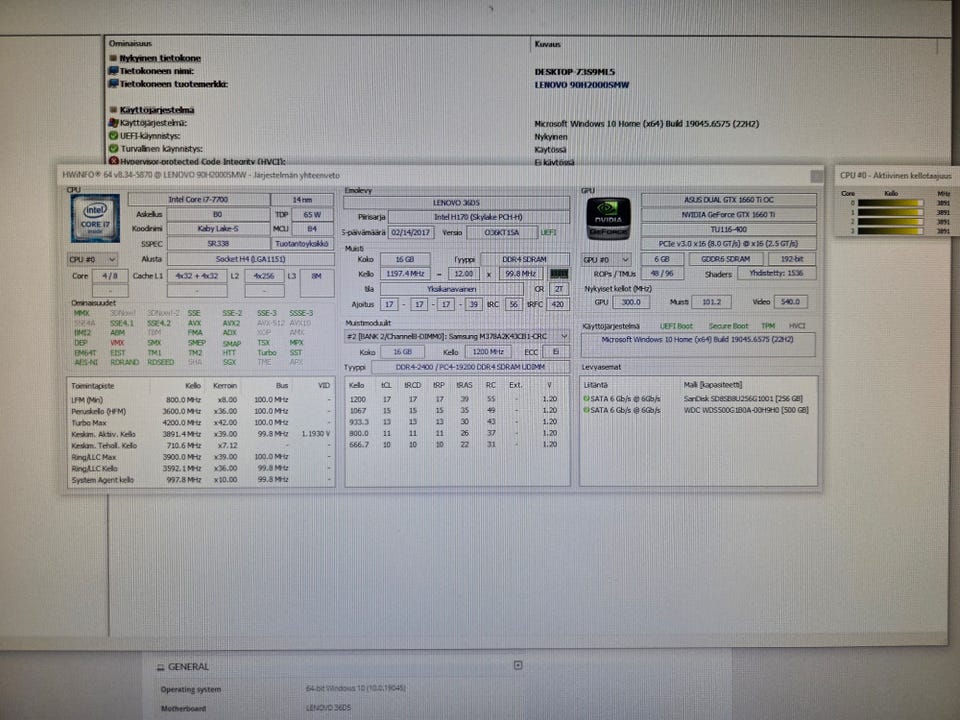Click the Intel H170 chipset field
The height and width of the screenshot is (720, 960).
(x=479, y=217)
